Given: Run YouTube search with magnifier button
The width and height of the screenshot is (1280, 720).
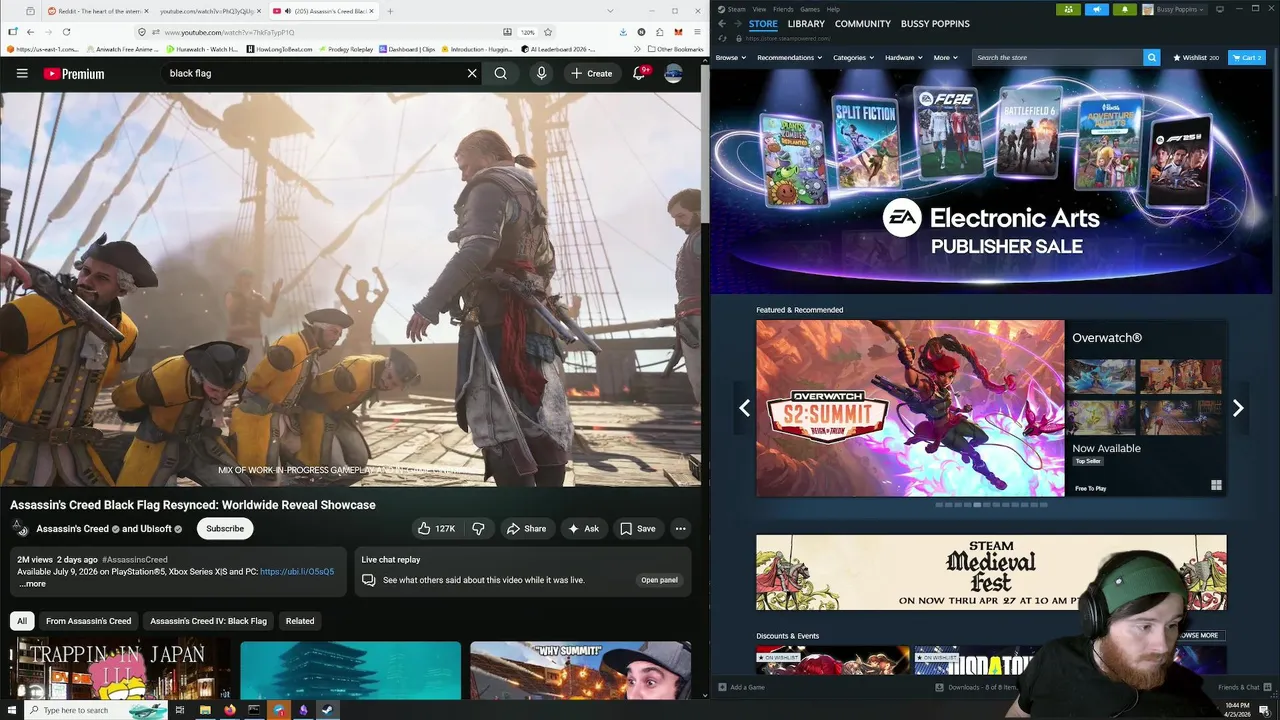Looking at the screenshot, I should click(500, 73).
